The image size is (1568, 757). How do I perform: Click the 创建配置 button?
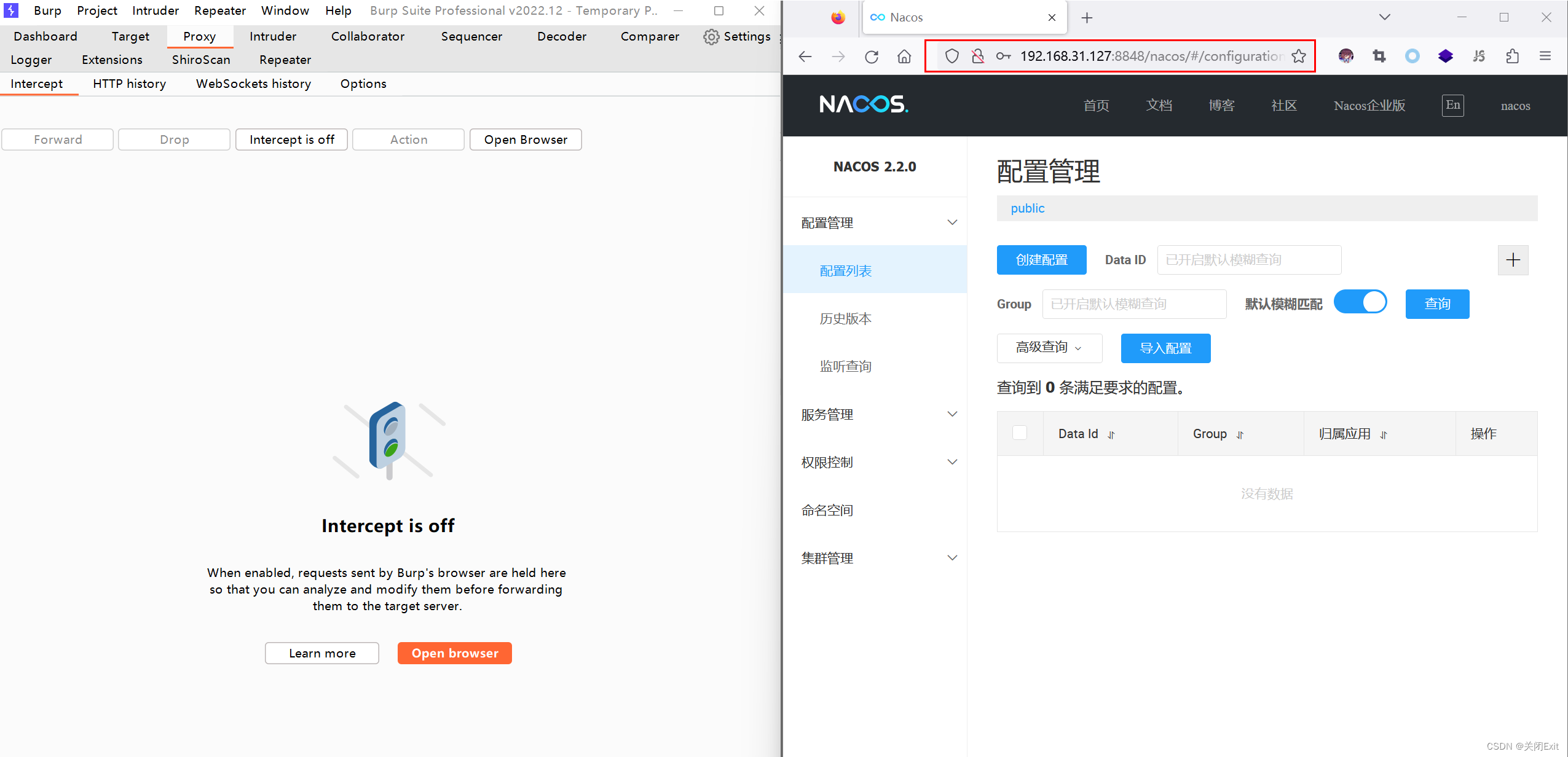click(x=1041, y=259)
